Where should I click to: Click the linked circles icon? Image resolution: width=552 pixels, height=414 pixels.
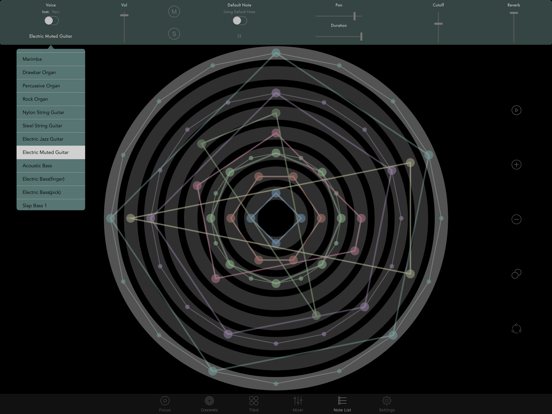coord(516,274)
